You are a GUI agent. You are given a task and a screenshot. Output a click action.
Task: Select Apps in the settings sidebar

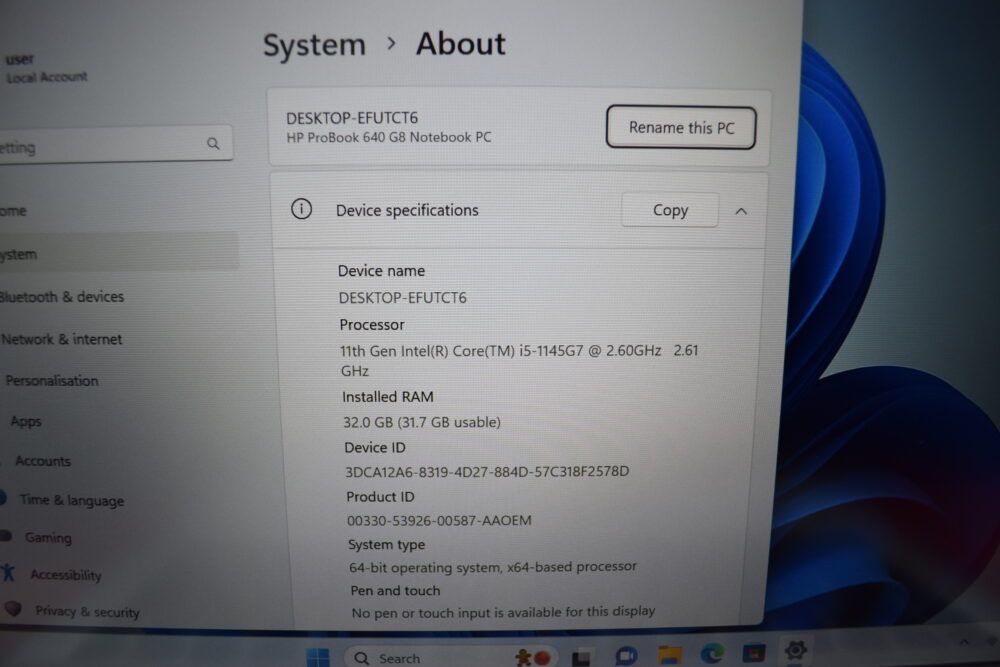coord(26,421)
